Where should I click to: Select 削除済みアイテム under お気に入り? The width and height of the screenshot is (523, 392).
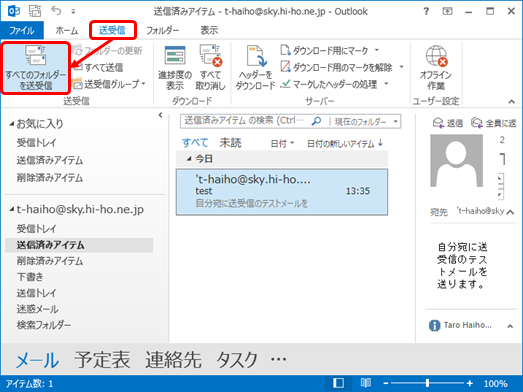[x=50, y=178]
